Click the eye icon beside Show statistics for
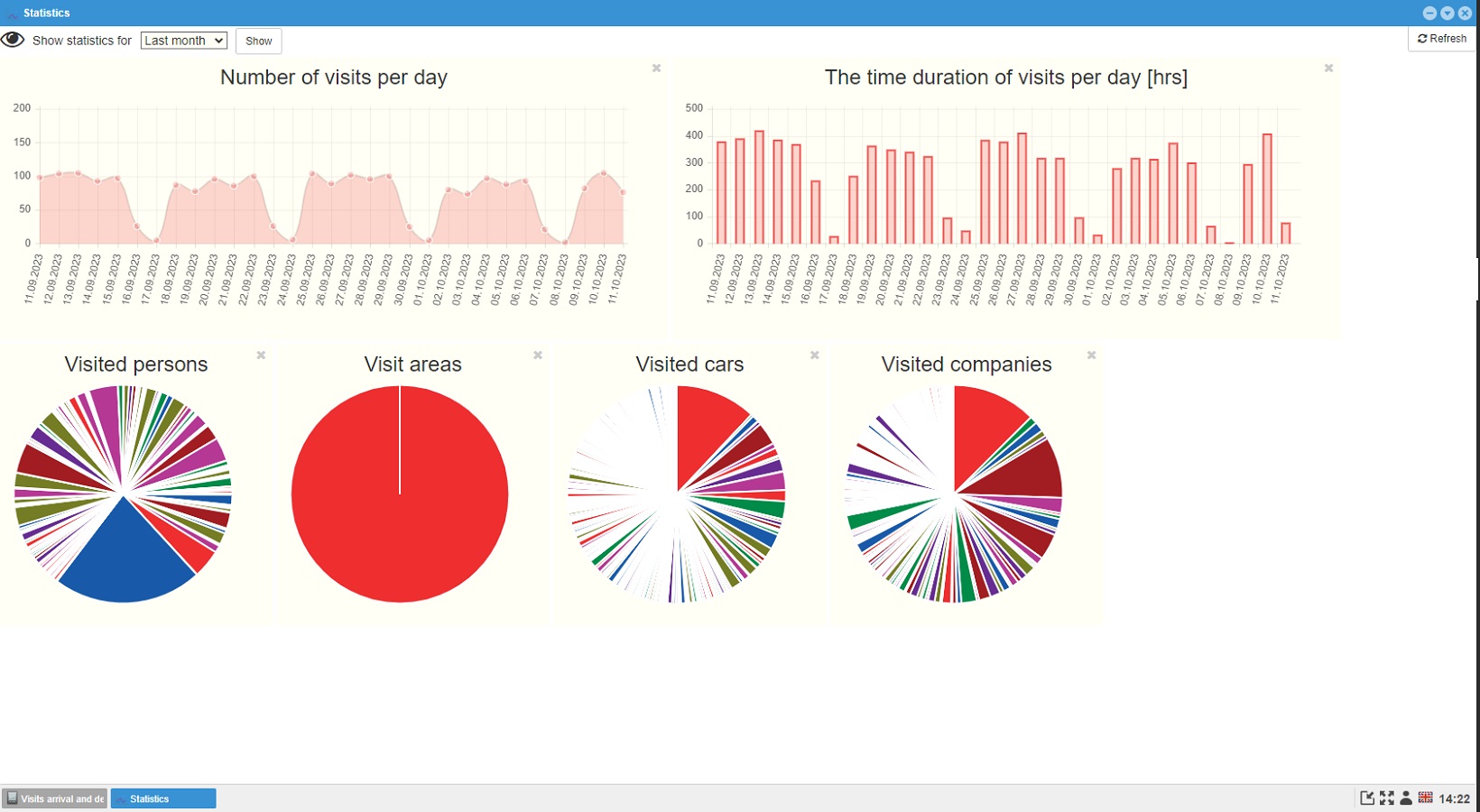Image resolution: width=1480 pixels, height=812 pixels. 13,40
